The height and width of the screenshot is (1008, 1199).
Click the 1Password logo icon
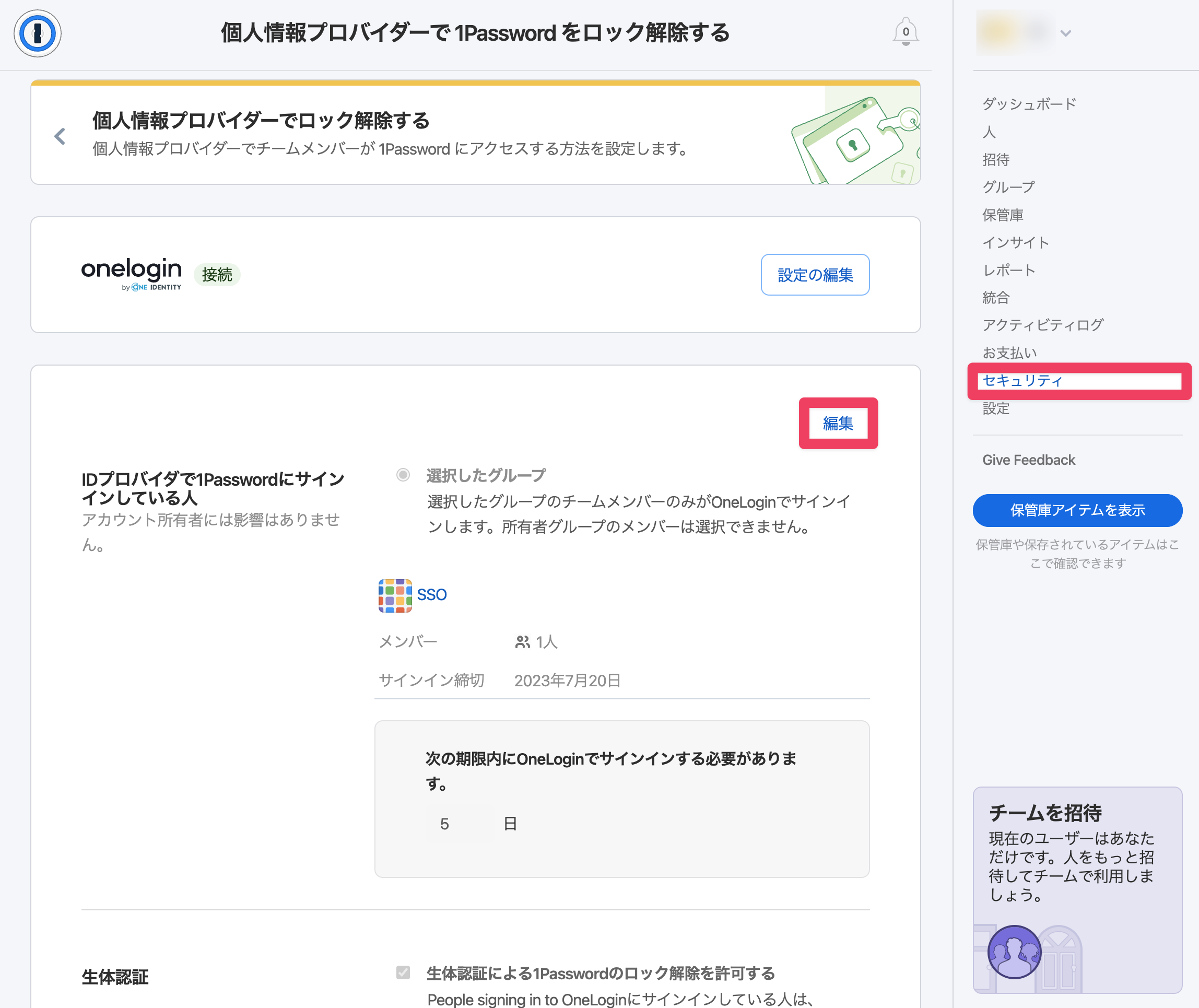(37, 33)
